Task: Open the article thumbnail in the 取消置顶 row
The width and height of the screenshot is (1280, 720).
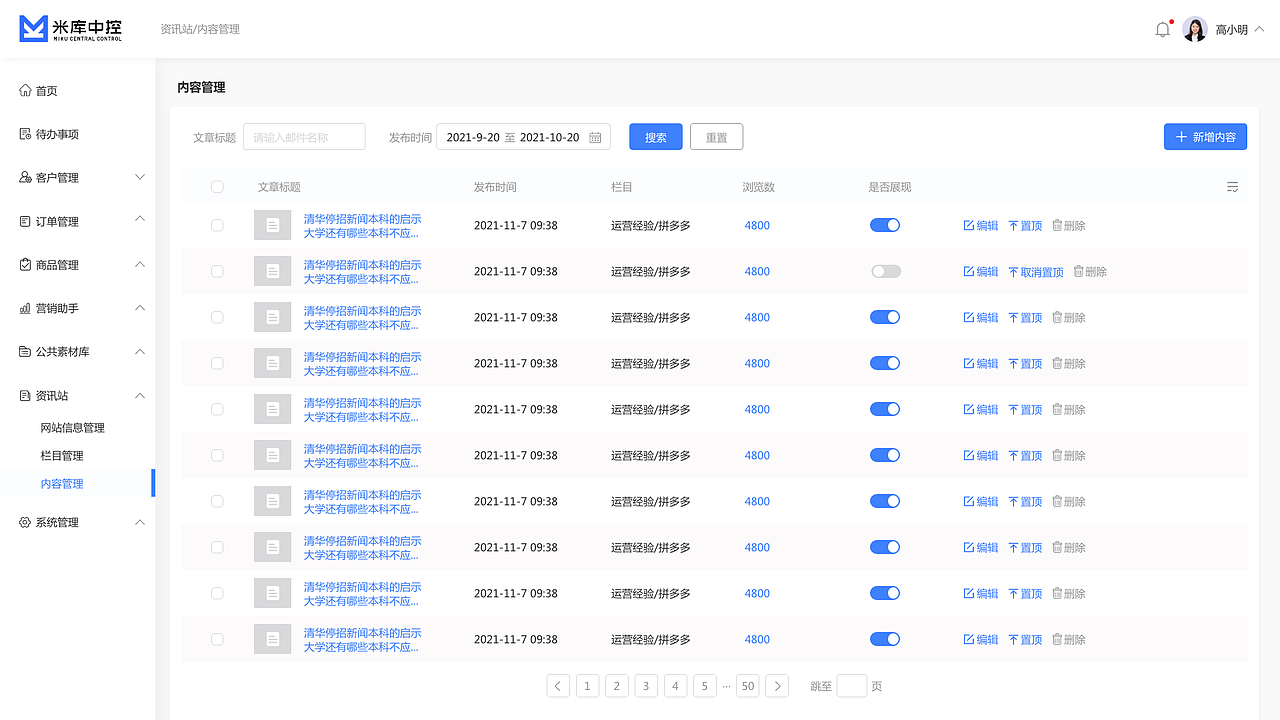Action: pos(272,271)
